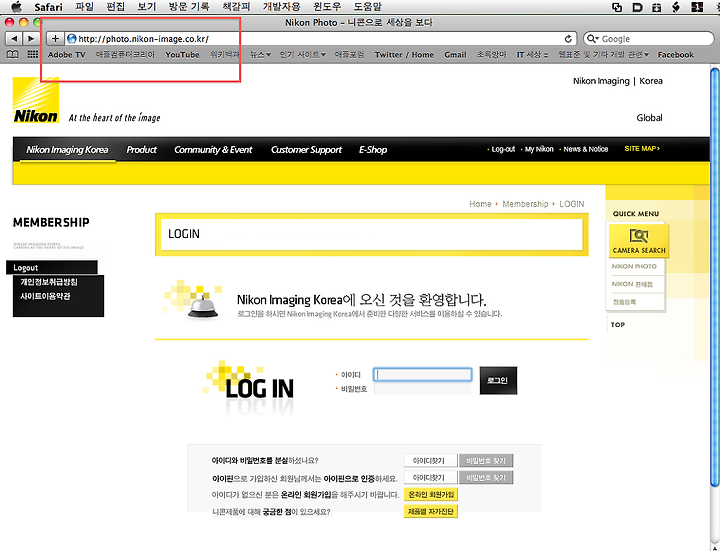Viewport: 720px width, 551px height.
Task: Go back with Safari's back arrow
Action: [14, 39]
